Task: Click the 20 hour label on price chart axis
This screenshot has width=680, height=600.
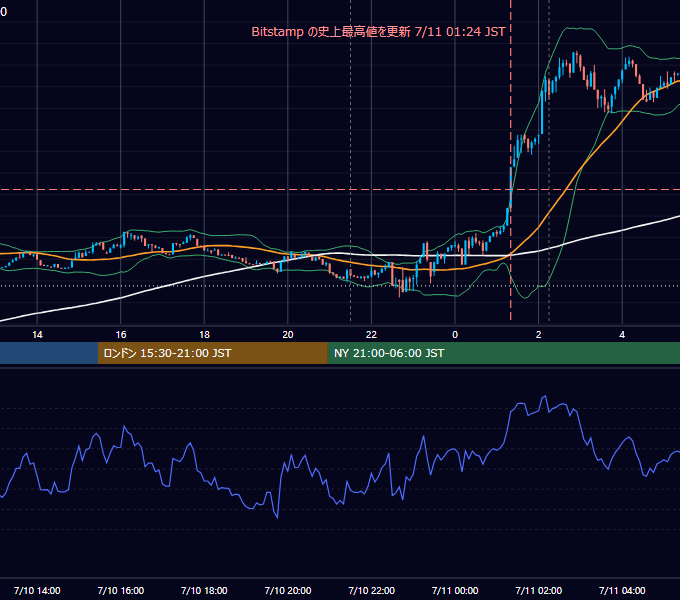Action: (288, 334)
